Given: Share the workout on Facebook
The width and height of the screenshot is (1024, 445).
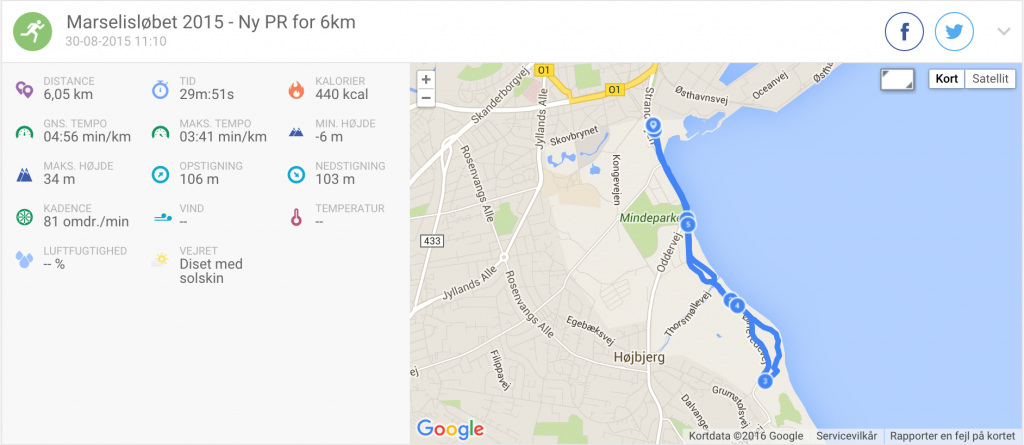Looking at the screenshot, I should [904, 33].
